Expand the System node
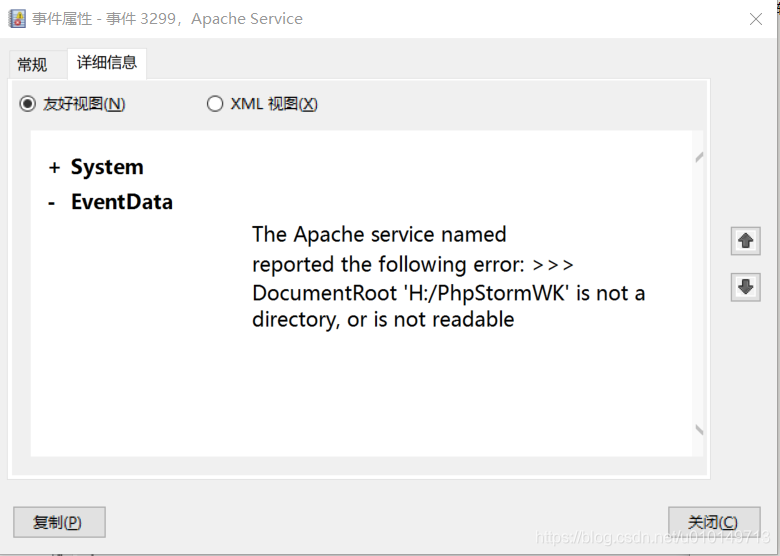Screen dimensions: 780x556 pyautogui.click(x=54, y=168)
